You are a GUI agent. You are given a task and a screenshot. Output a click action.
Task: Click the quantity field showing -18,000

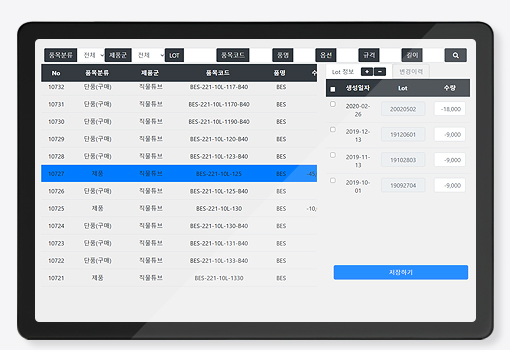tap(450, 109)
